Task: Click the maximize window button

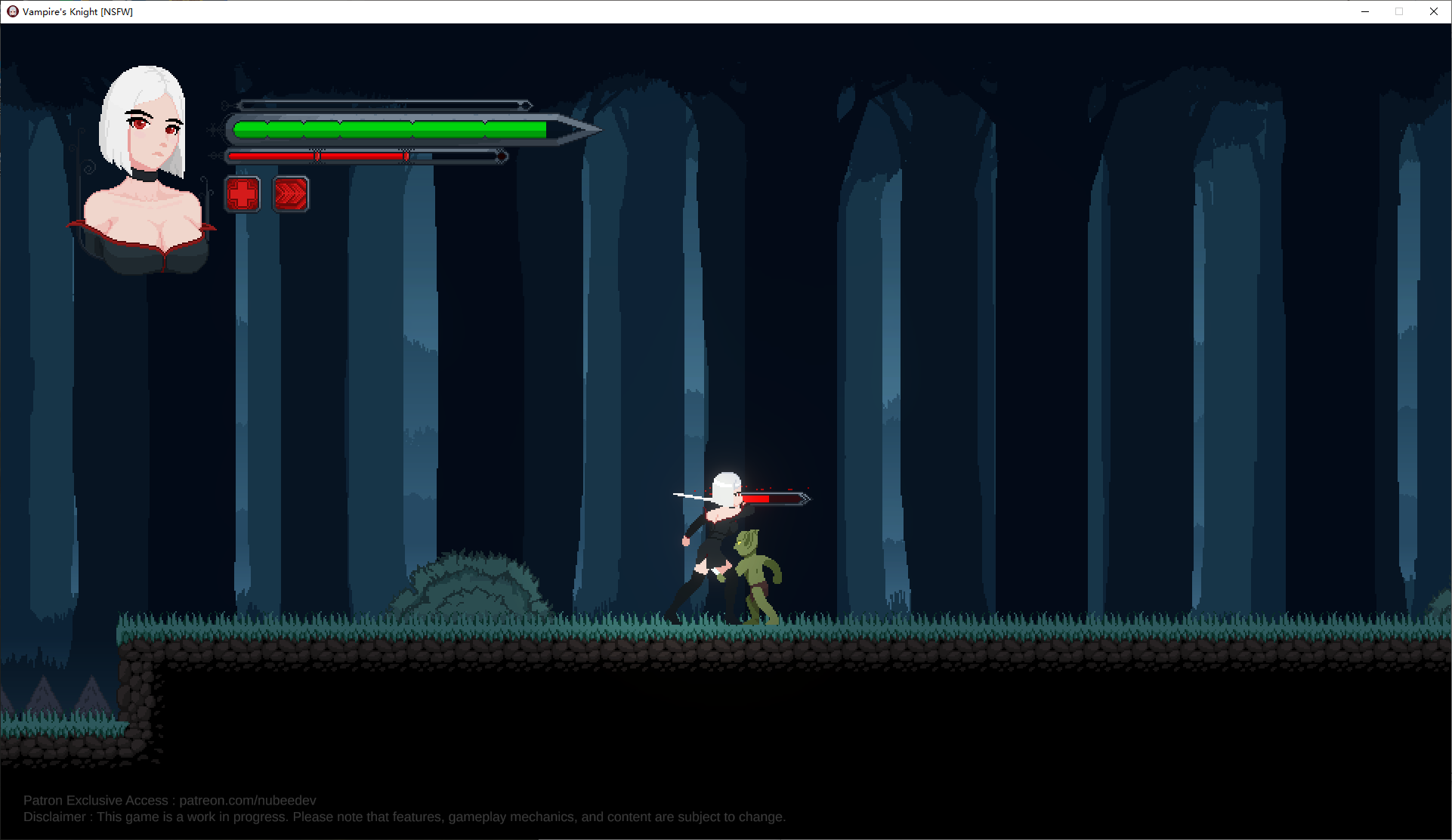Action: point(1399,11)
